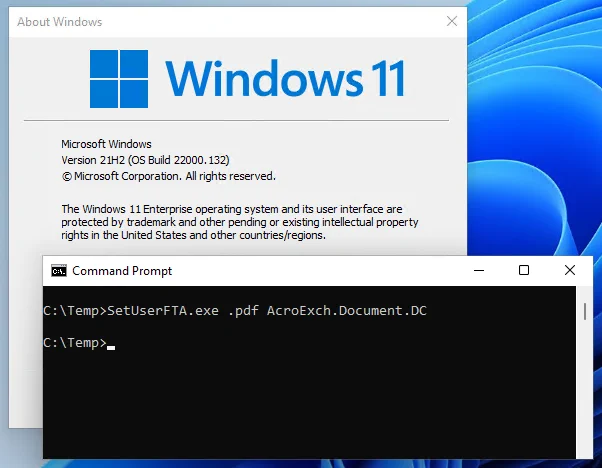The width and height of the screenshot is (602, 468).
Task: Click the Command Prompt window icon
Action: 59,271
